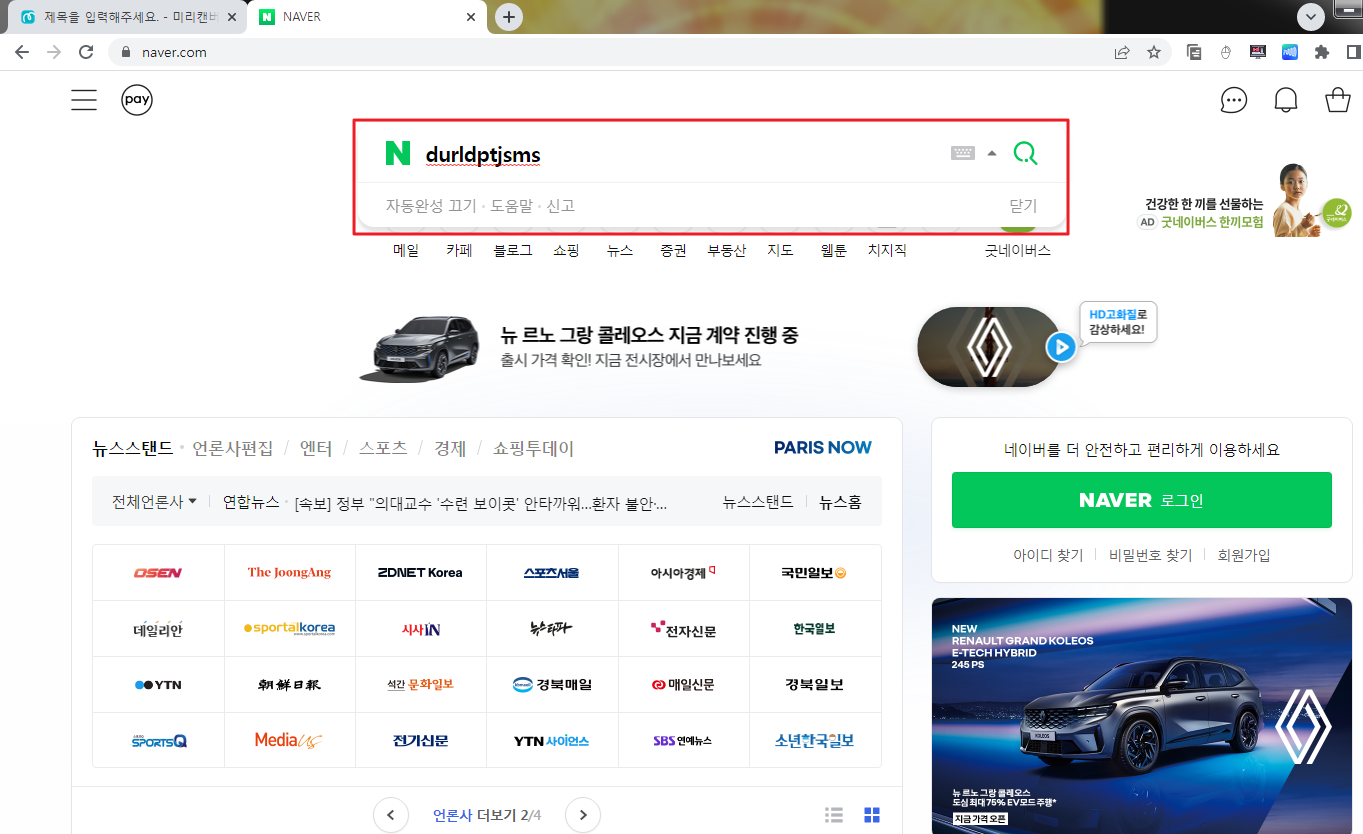1363x834 pixels.
Task: Close autocomplete panel with 닫기
Action: (x=1023, y=206)
